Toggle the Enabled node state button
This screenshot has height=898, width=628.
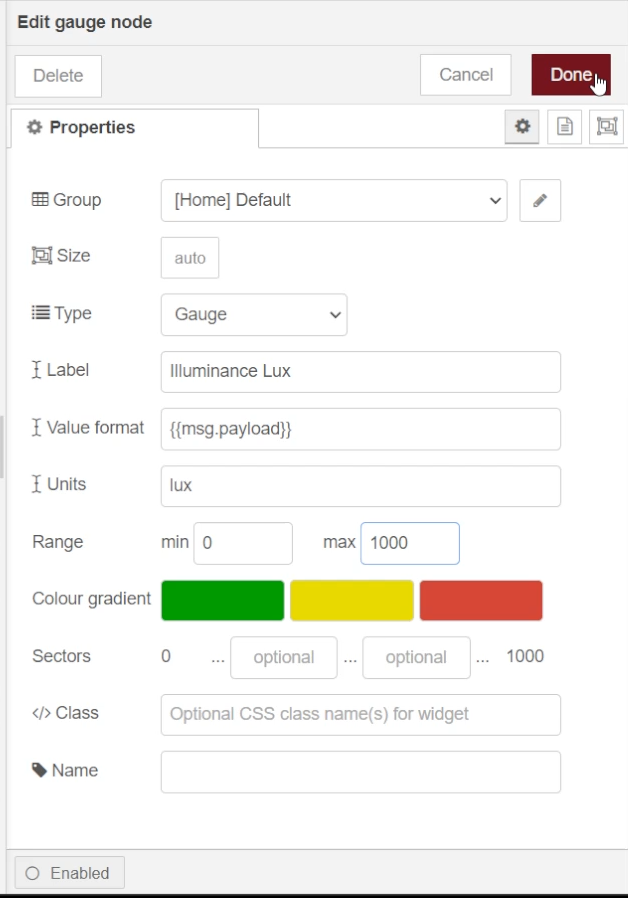tap(69, 873)
